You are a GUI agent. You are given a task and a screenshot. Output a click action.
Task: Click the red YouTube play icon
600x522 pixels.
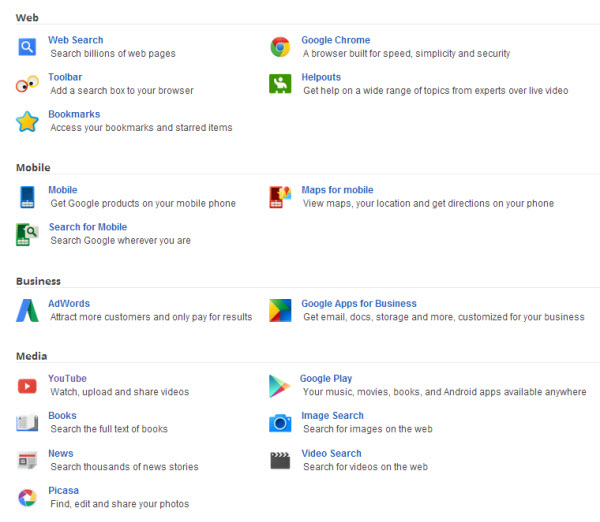pos(27,386)
